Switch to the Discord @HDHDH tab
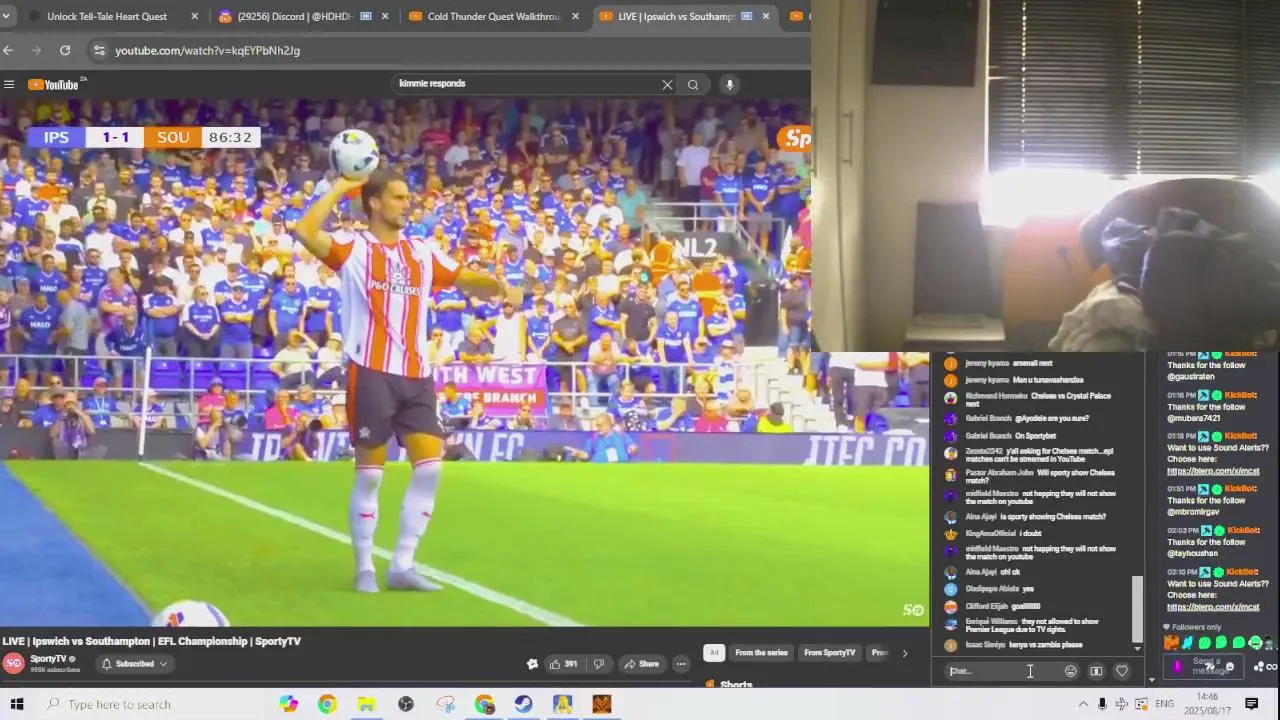The height and width of the screenshot is (720, 1280). pyautogui.click(x=303, y=16)
